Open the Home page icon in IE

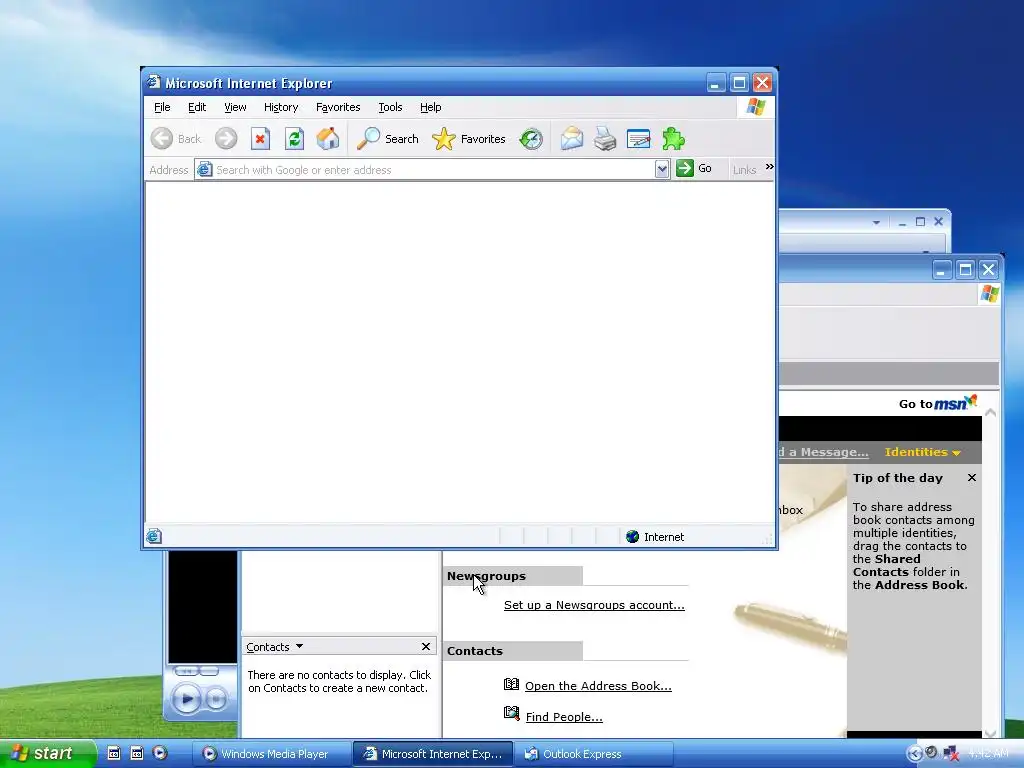tap(328, 138)
